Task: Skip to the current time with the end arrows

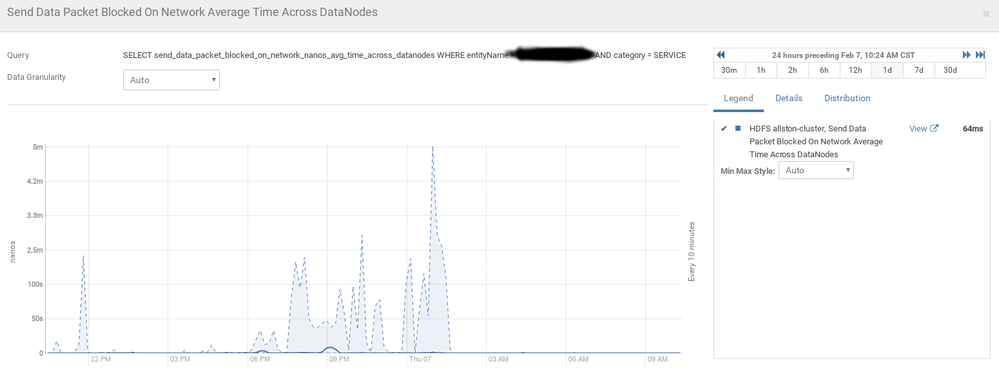Action: (x=981, y=55)
